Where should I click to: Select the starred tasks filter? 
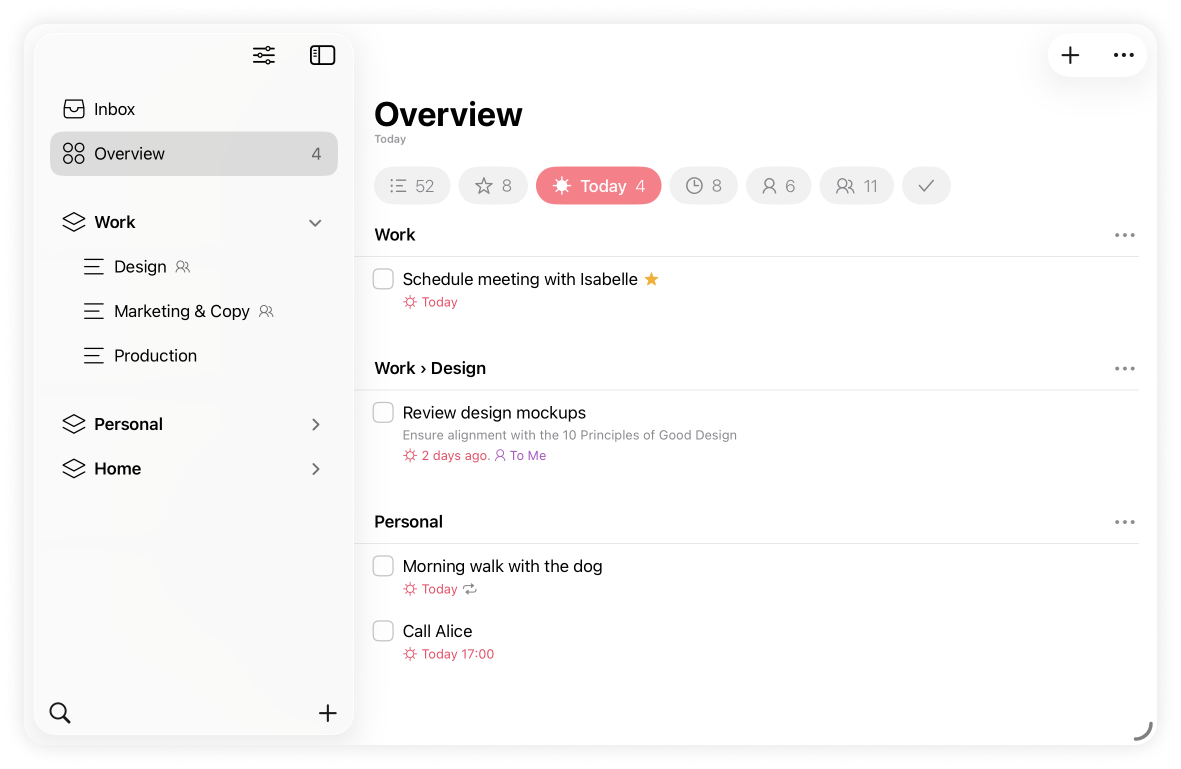click(493, 186)
